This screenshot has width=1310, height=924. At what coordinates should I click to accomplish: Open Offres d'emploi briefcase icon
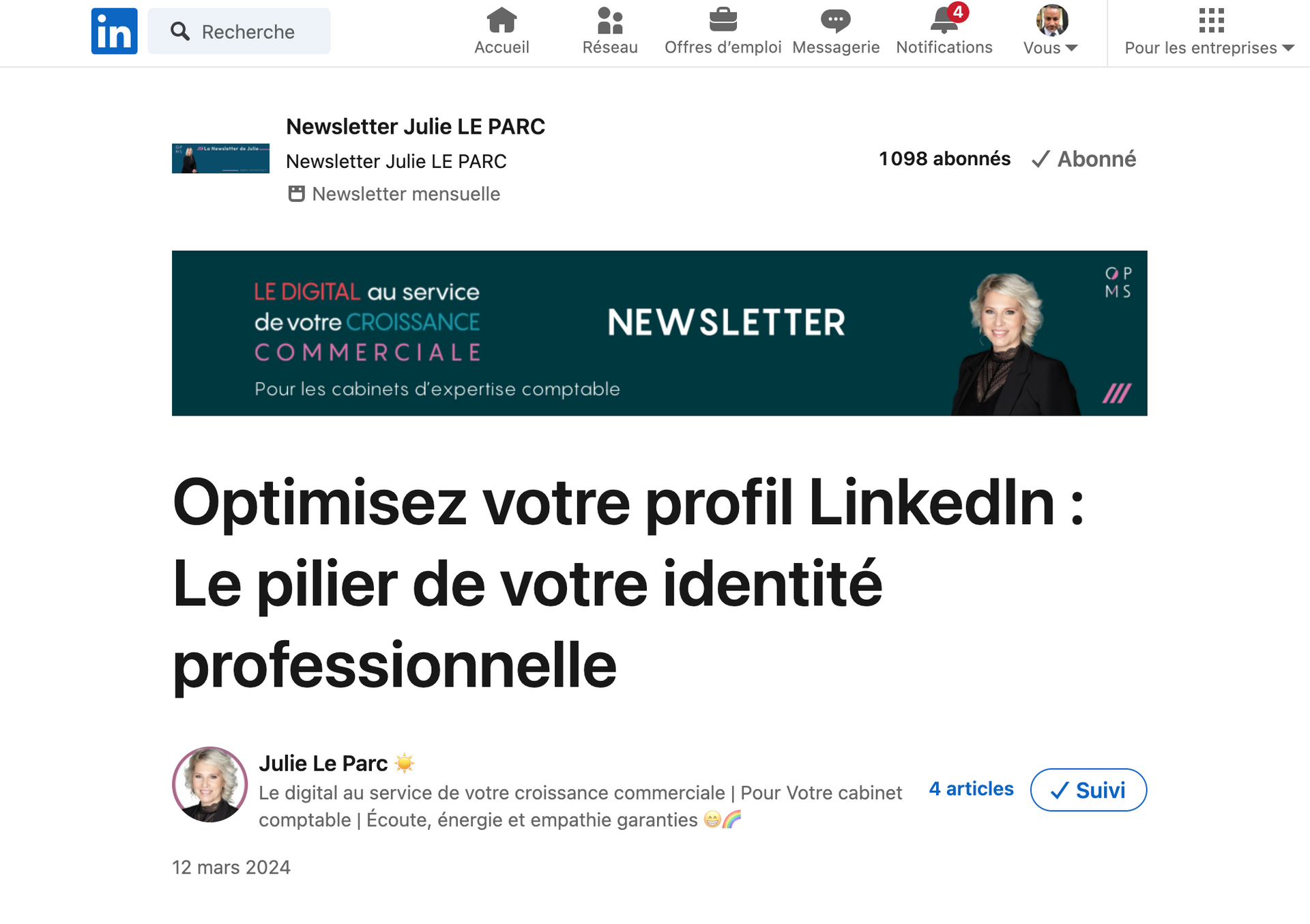723,21
